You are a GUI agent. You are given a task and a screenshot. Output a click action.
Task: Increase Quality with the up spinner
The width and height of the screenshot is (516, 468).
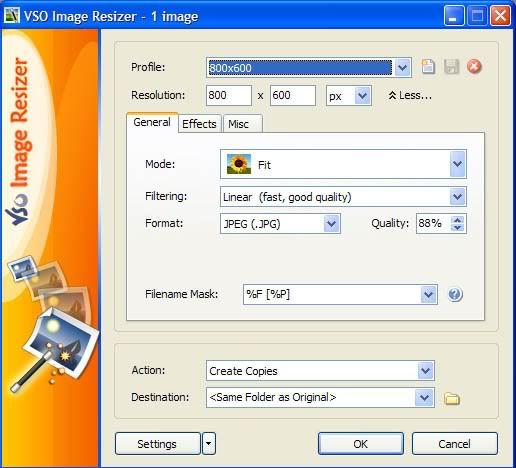pos(458,220)
